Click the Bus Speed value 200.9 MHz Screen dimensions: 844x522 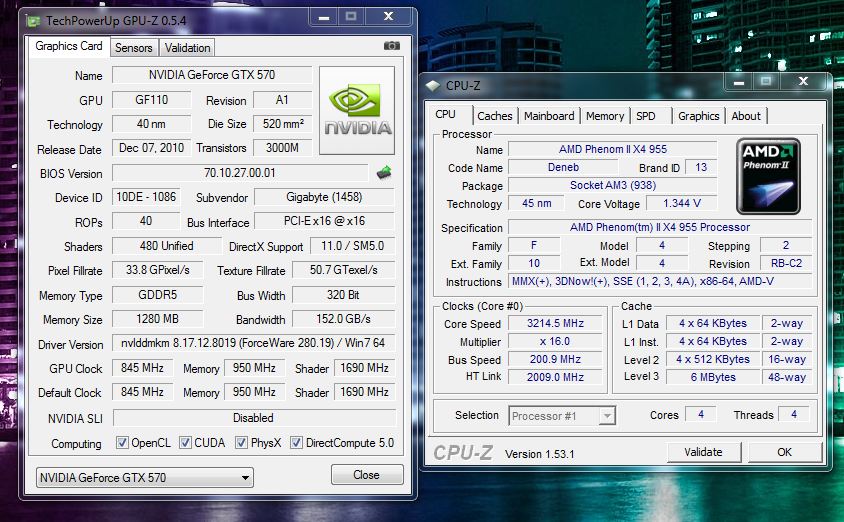click(x=555, y=359)
